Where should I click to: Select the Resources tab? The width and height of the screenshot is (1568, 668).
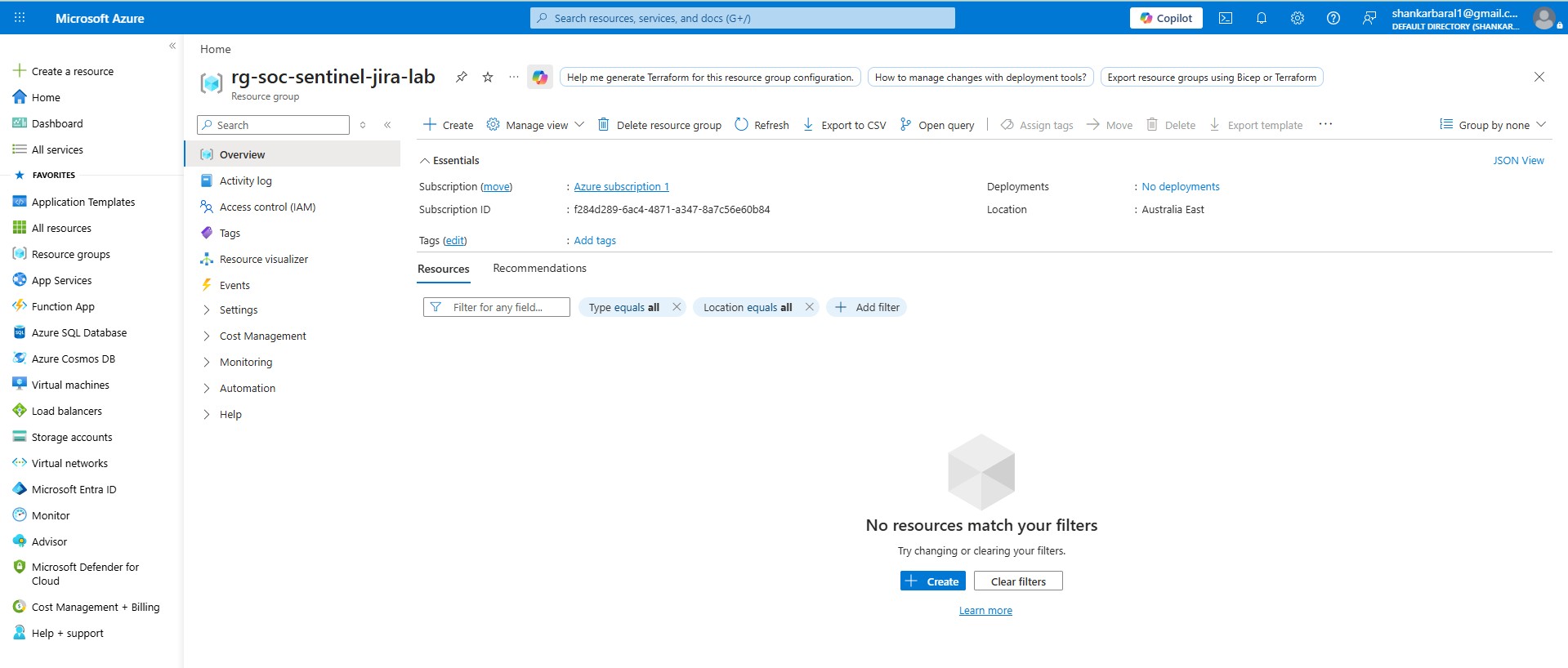point(444,269)
